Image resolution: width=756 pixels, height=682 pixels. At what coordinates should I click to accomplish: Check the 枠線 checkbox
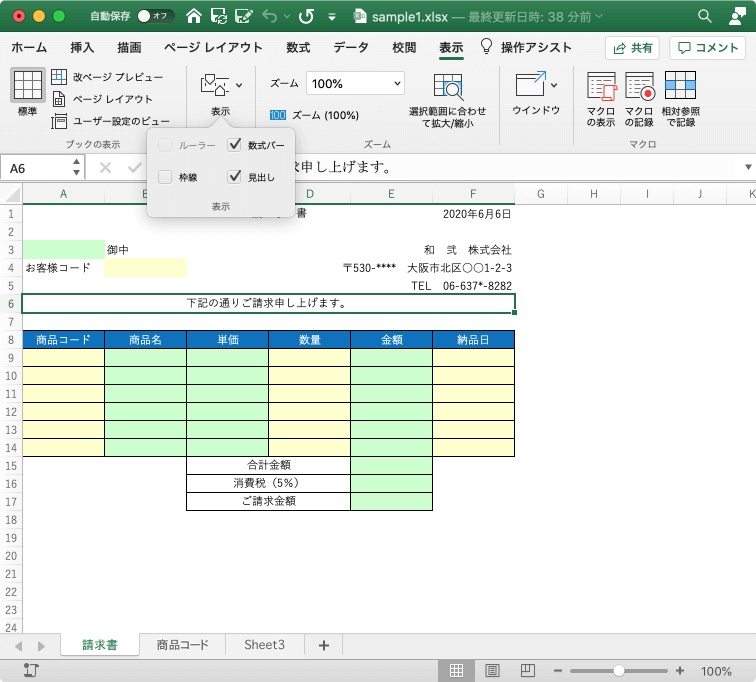coord(165,177)
